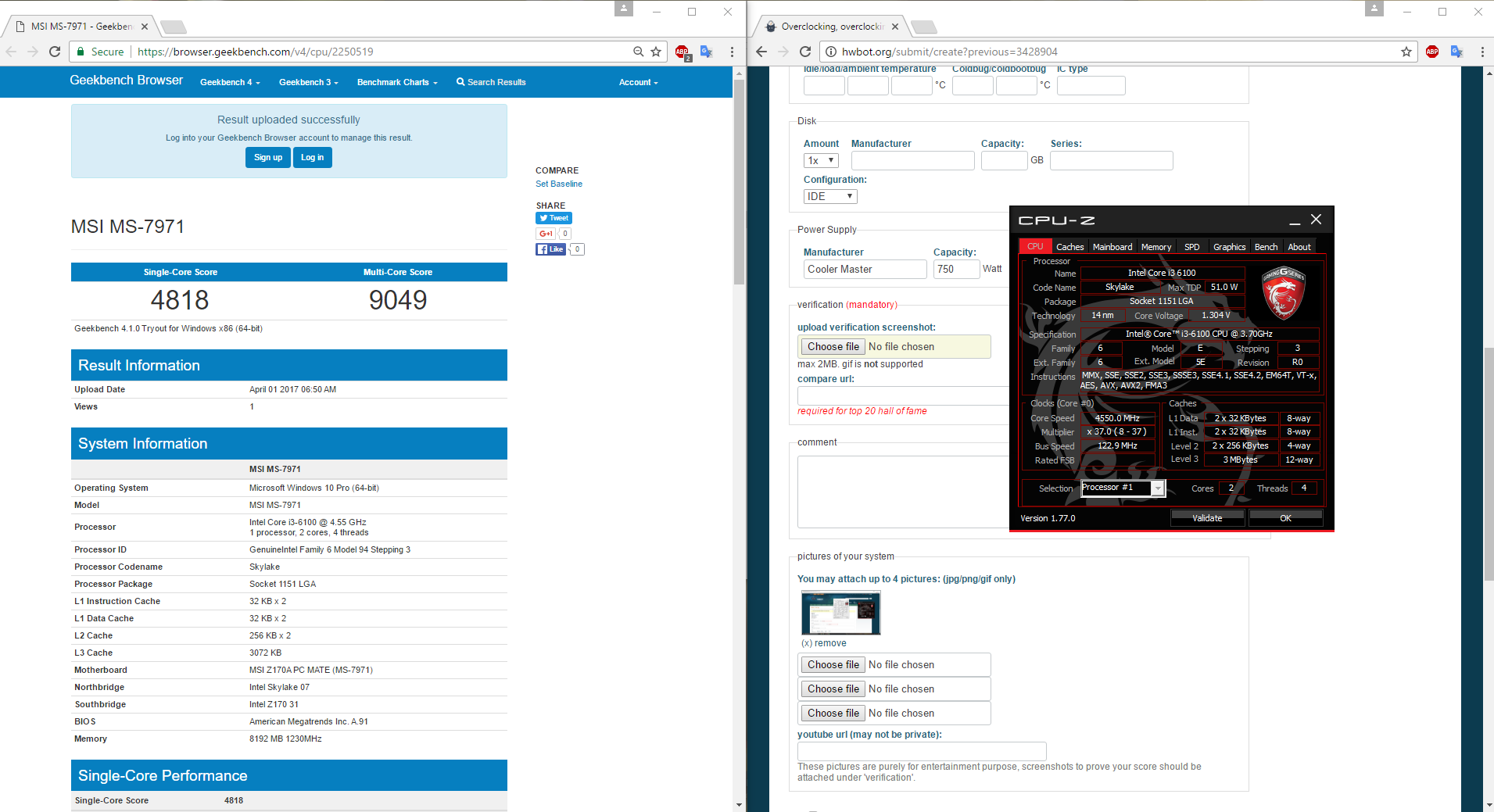Open Google Translate extension in hwbot window

click(x=1456, y=52)
